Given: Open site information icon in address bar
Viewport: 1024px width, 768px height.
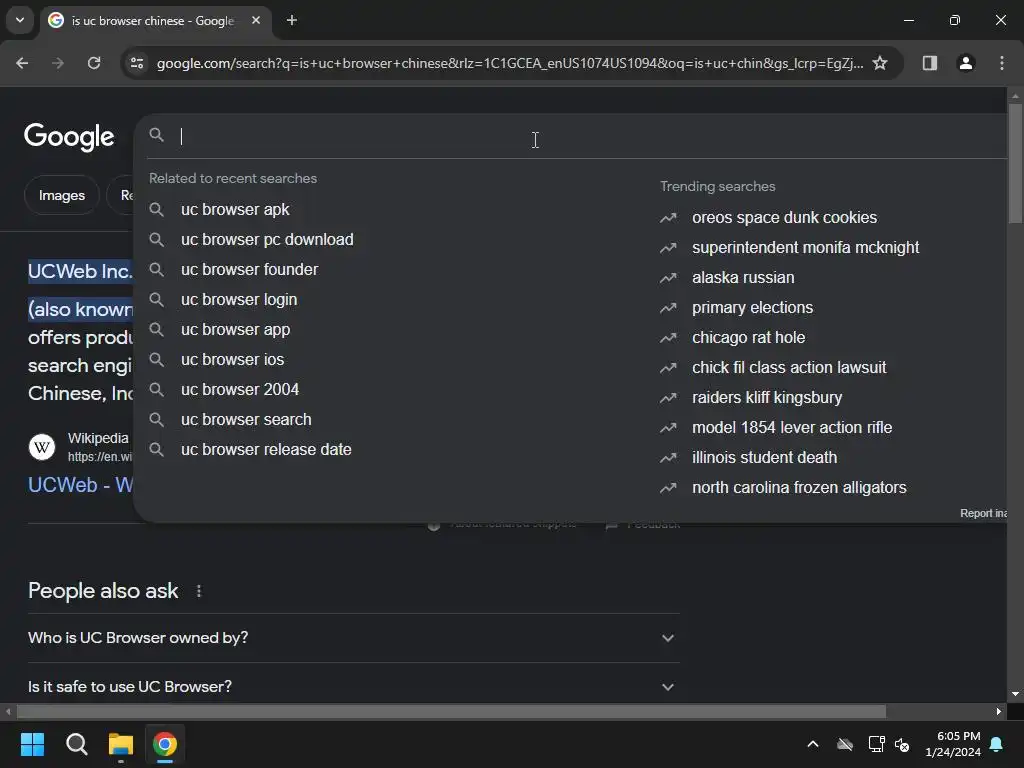Looking at the screenshot, I should coord(137,63).
